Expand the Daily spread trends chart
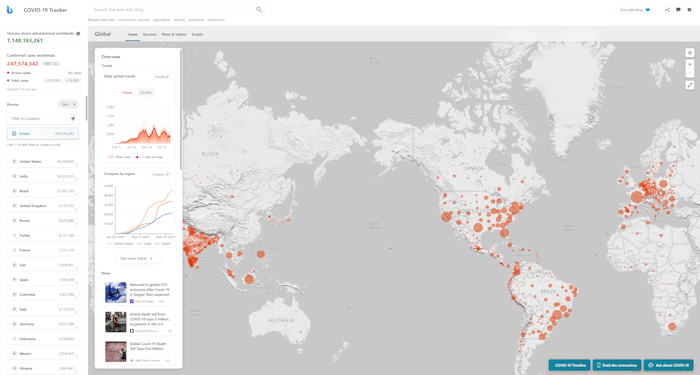This screenshot has height=375, width=700. click(x=162, y=77)
